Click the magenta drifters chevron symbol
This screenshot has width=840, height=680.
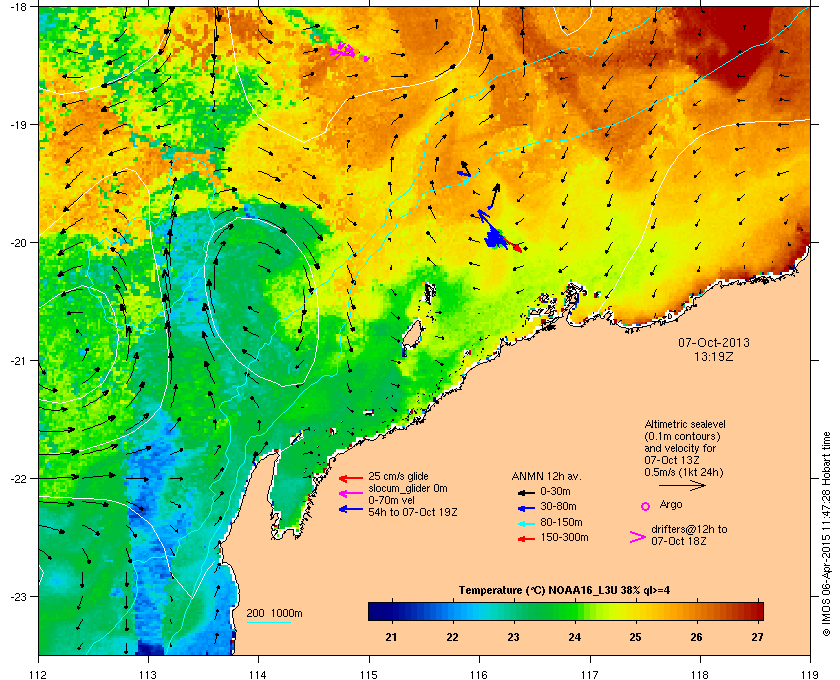coord(638,537)
